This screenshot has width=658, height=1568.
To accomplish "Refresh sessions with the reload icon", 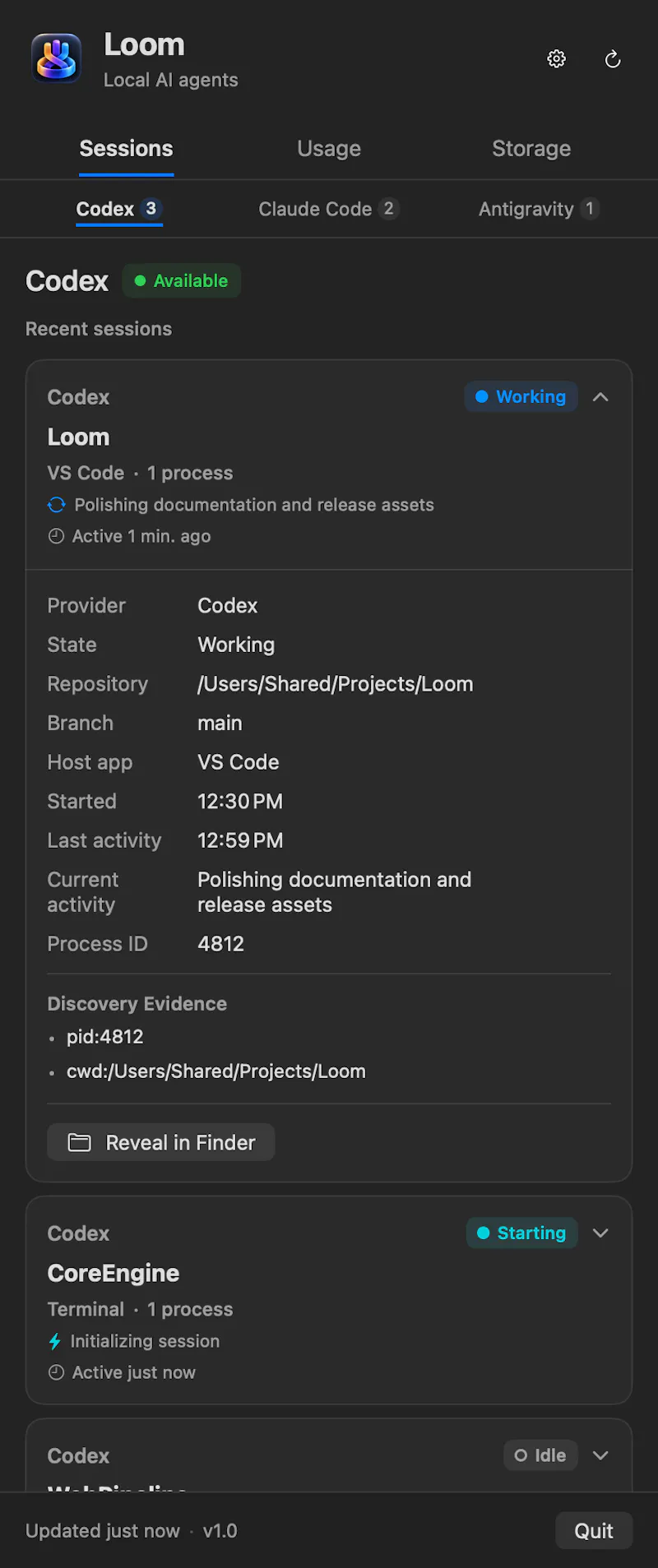I will [613, 59].
